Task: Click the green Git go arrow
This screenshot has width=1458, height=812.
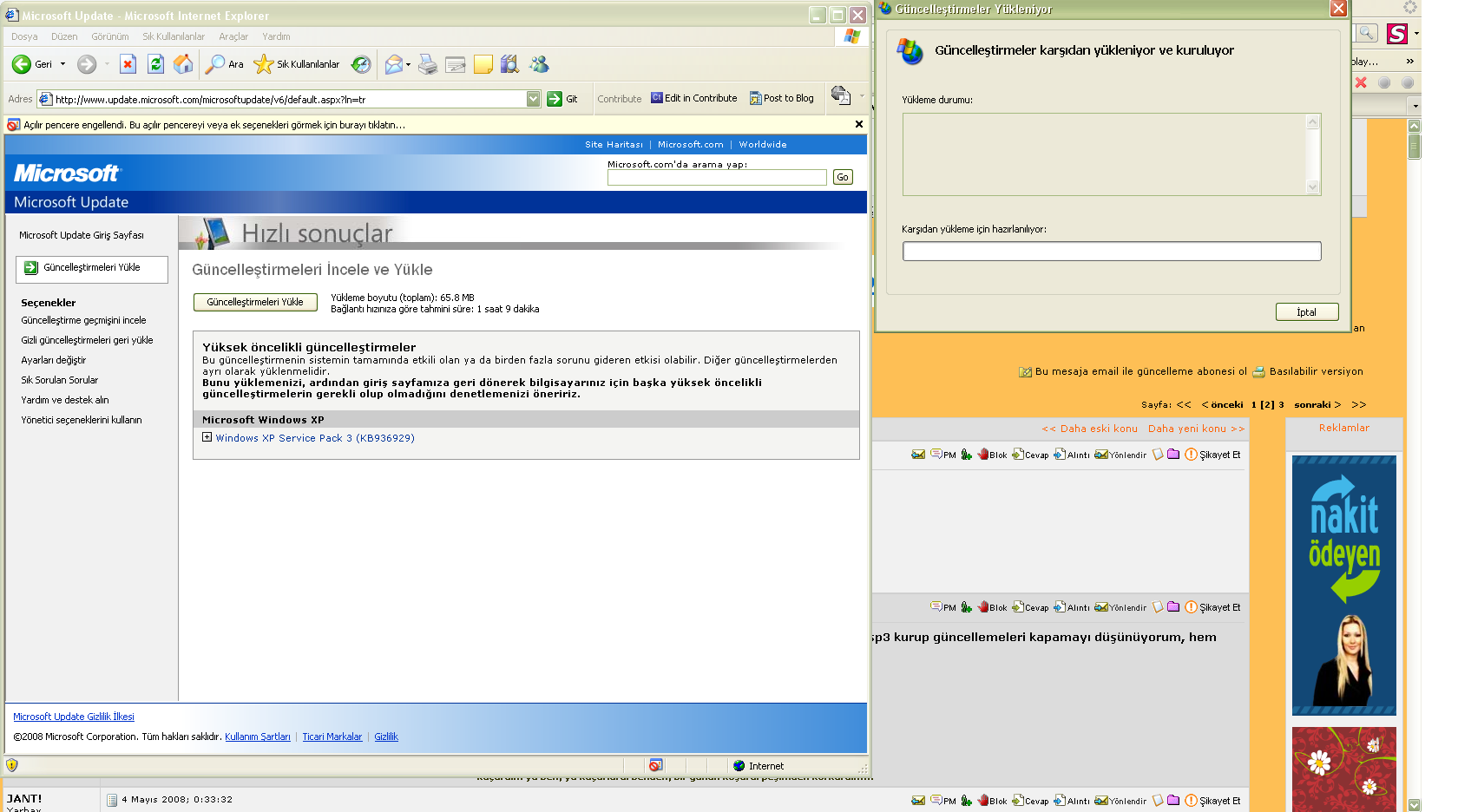Action: (555, 99)
